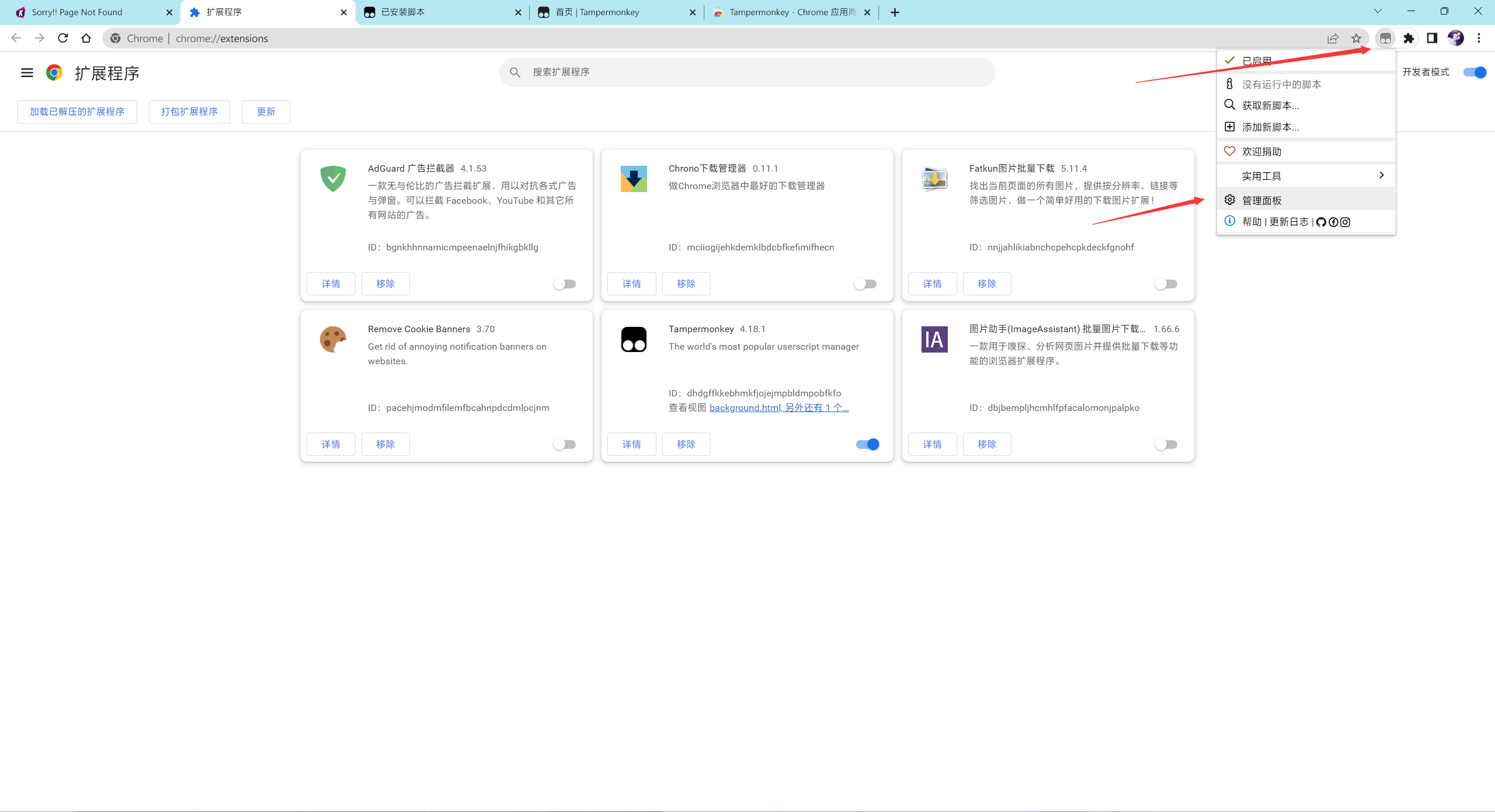
Task: Click the Remove Cookie Banners cookie icon
Action: click(x=333, y=339)
